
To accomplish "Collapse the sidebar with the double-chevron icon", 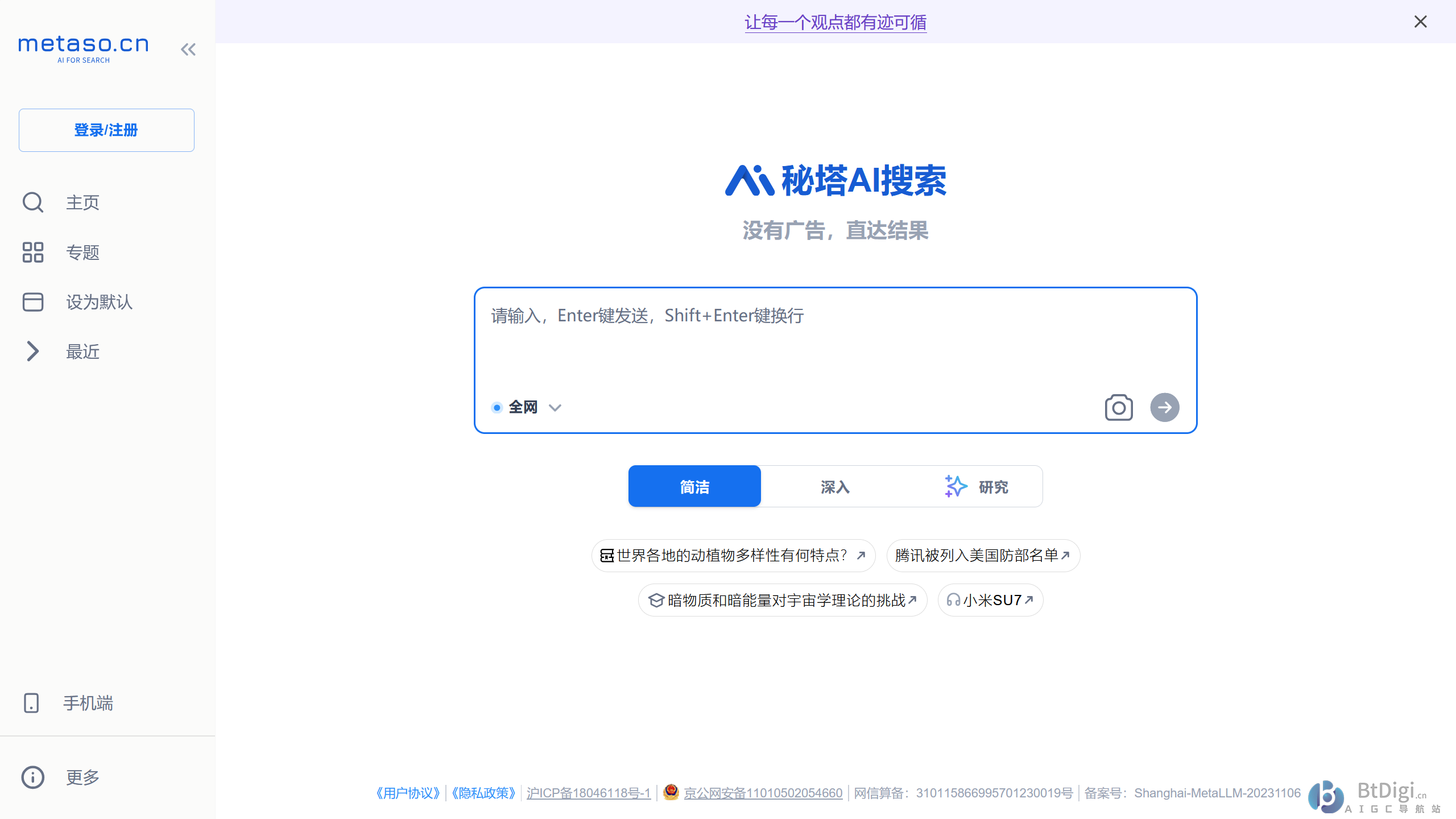I will [x=188, y=49].
